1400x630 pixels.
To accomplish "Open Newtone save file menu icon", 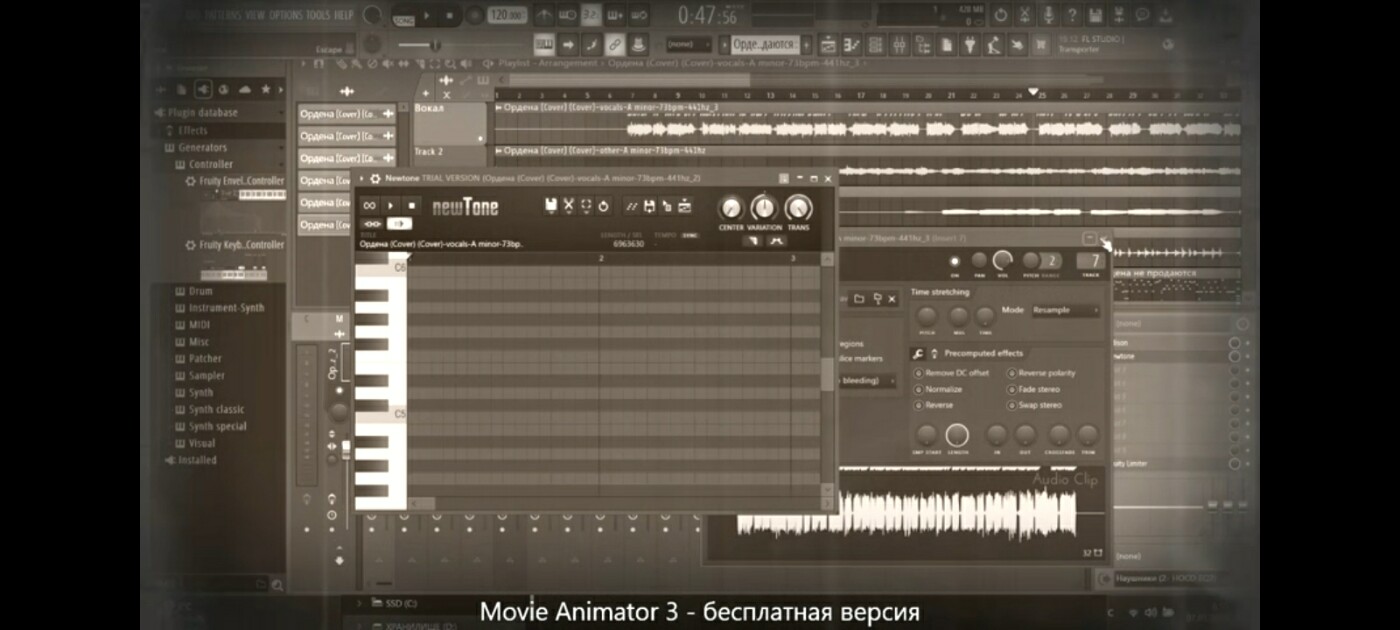I will pos(551,206).
